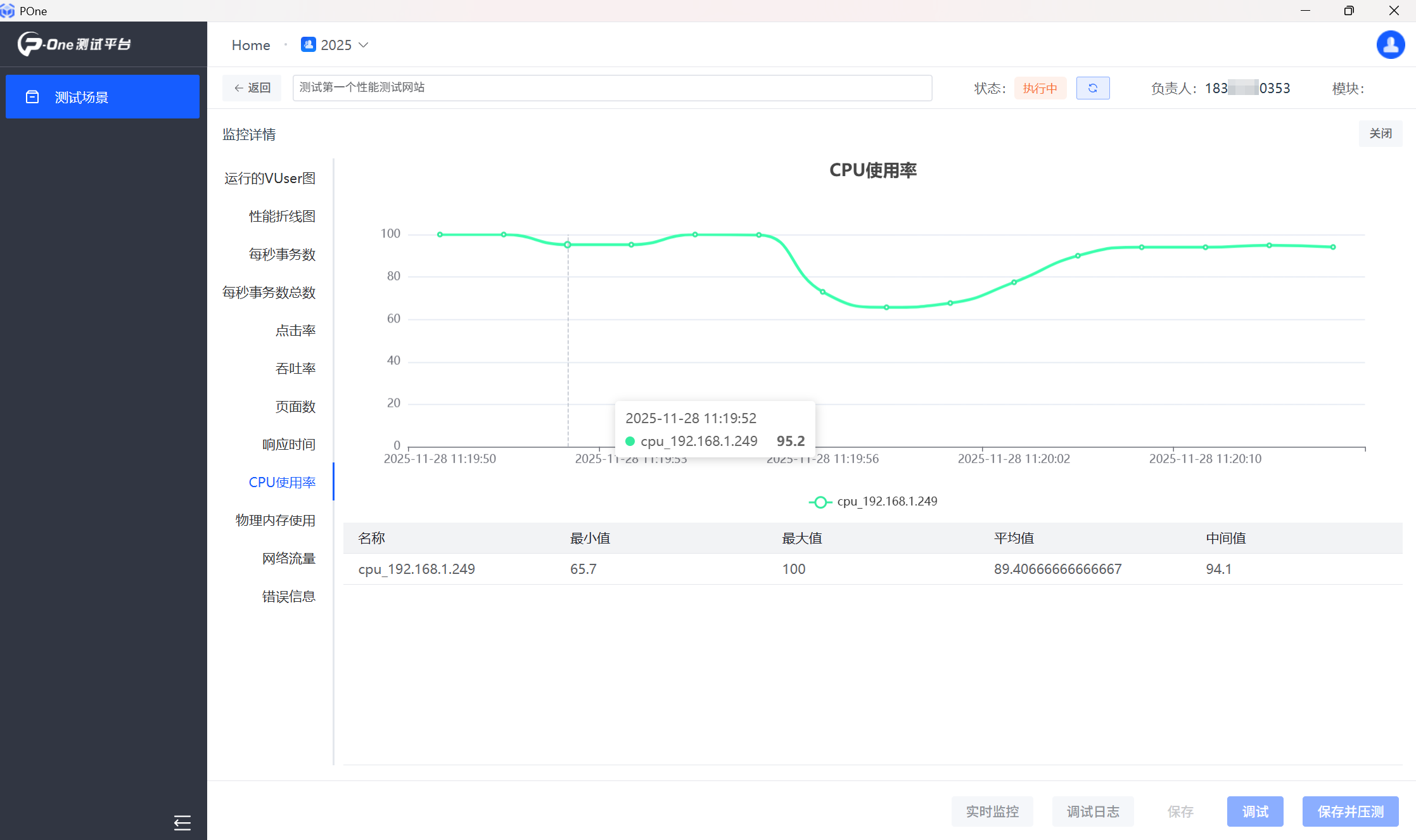
Task: Toggle cpu_192.168.1.249 legend series visibility
Action: [x=873, y=502]
